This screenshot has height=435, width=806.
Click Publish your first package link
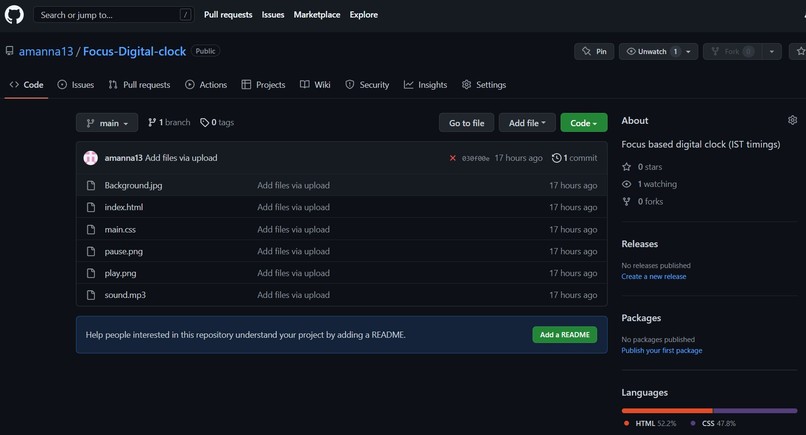(x=662, y=351)
